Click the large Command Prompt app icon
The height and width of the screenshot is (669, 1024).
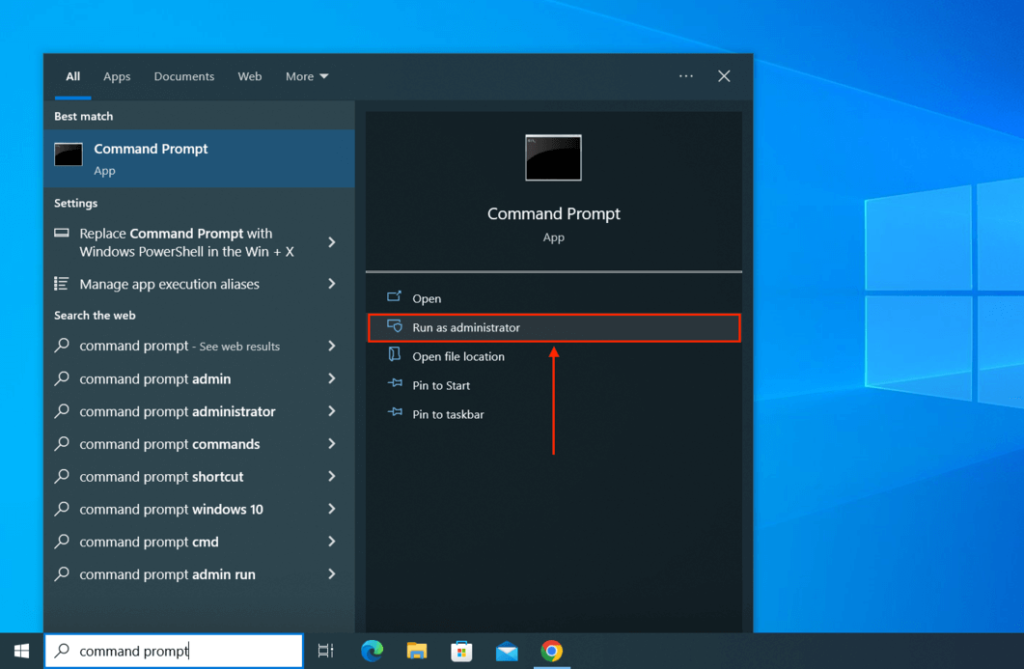pos(553,158)
